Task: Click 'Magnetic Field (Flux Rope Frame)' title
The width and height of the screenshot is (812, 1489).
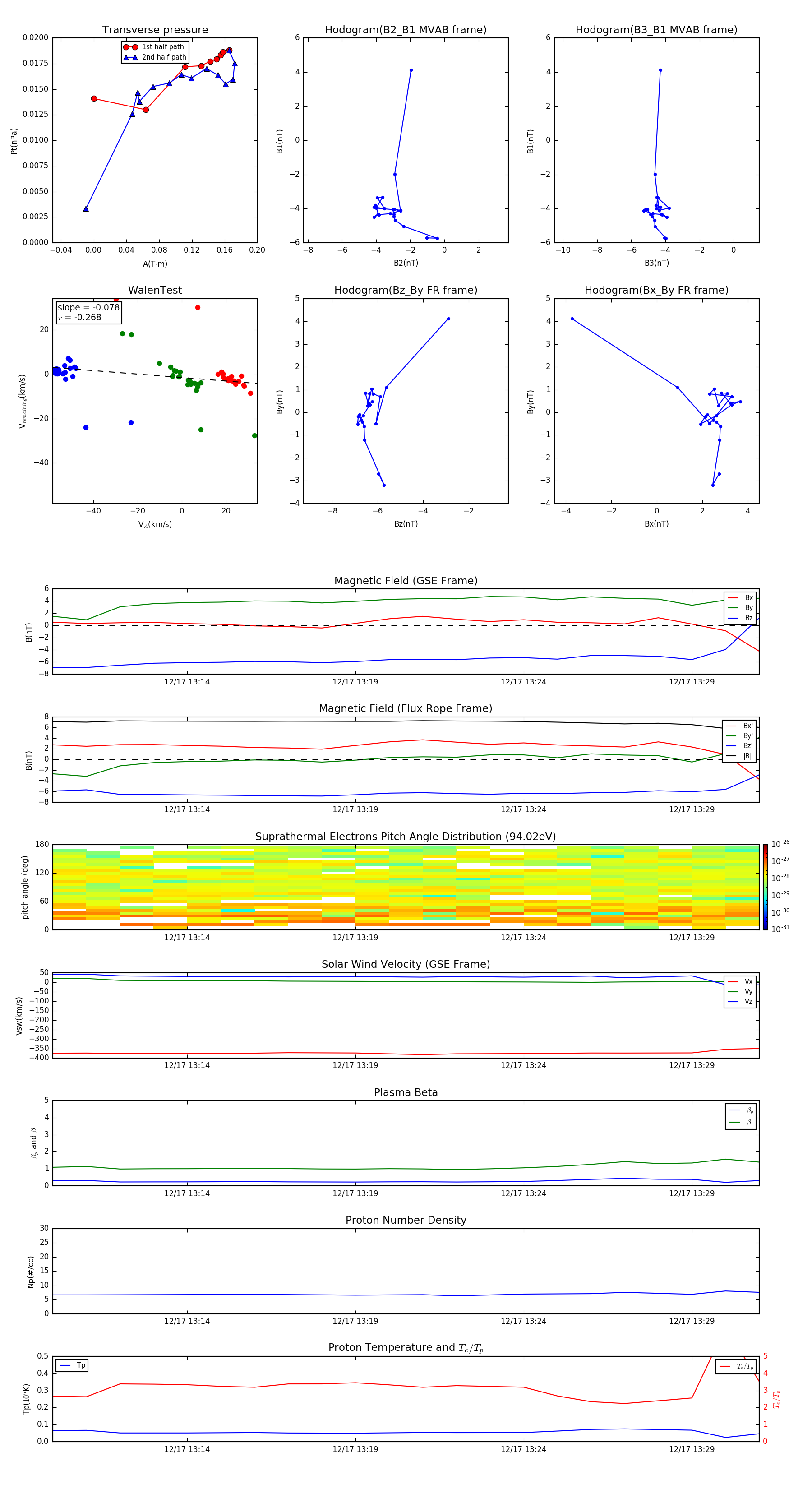Action: (406, 709)
